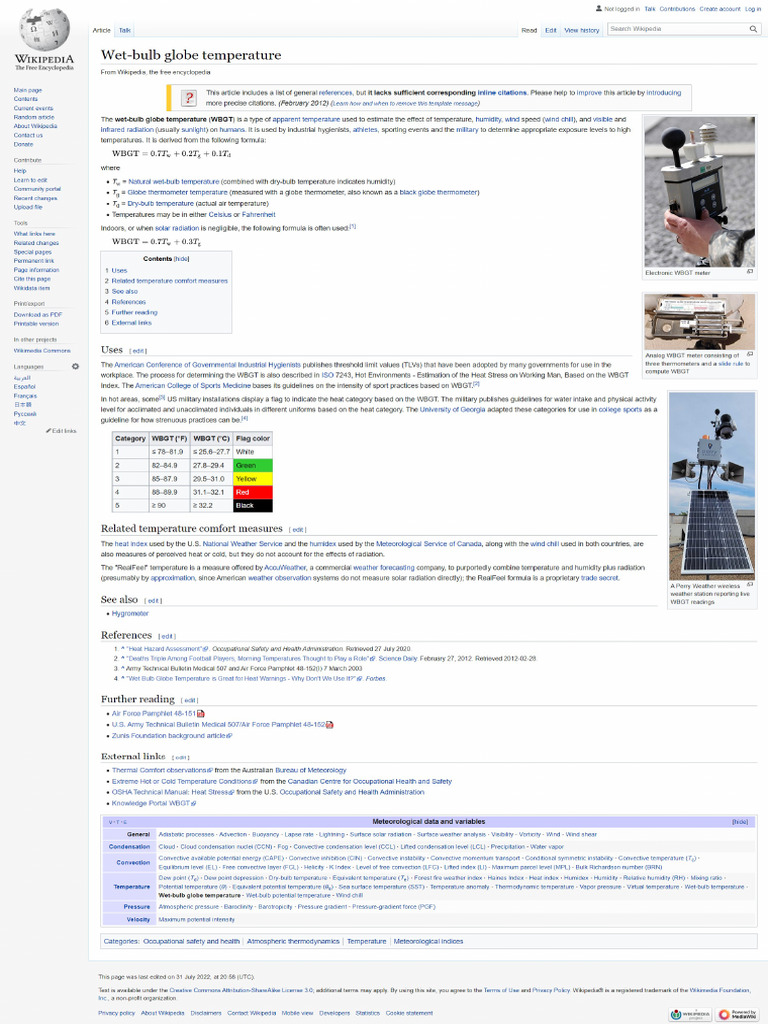Viewport: 768px width, 1024px height.
Task: Jump to Uses in contents
Action: click(119, 270)
